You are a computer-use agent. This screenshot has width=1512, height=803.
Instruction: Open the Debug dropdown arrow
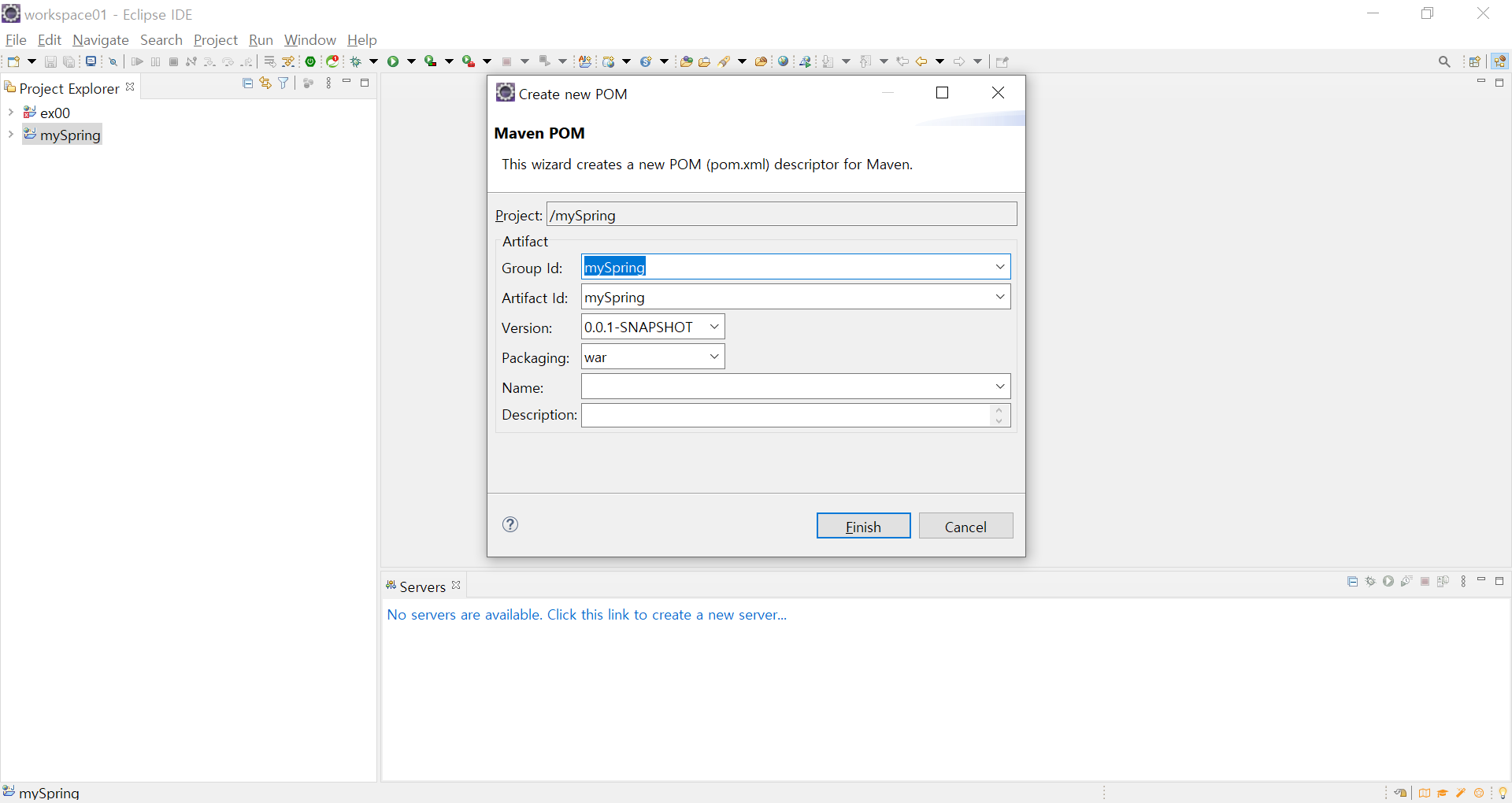pos(373,61)
